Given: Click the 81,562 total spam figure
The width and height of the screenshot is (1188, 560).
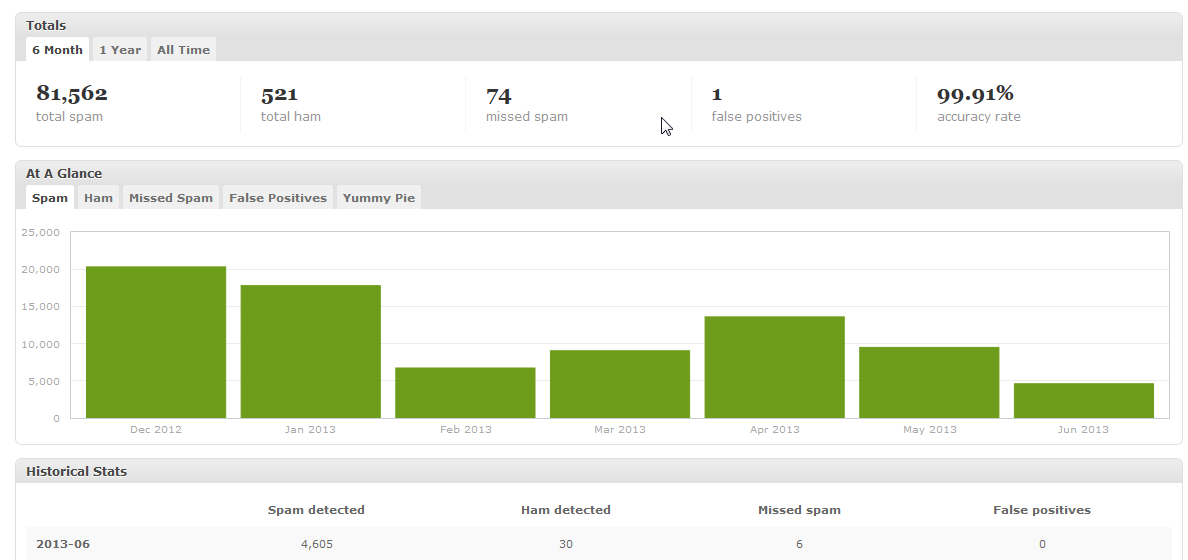Looking at the screenshot, I should point(72,94).
